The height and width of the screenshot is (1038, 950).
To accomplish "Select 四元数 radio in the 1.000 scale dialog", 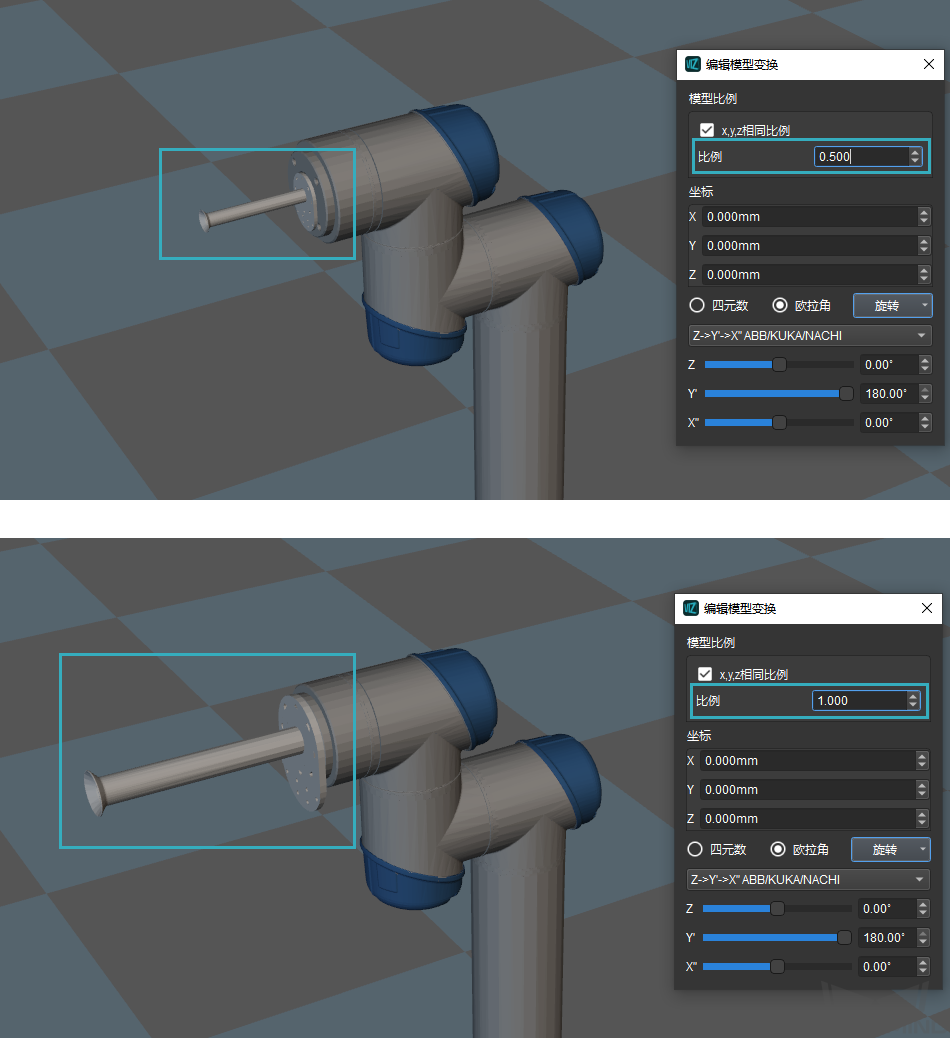I will point(694,849).
